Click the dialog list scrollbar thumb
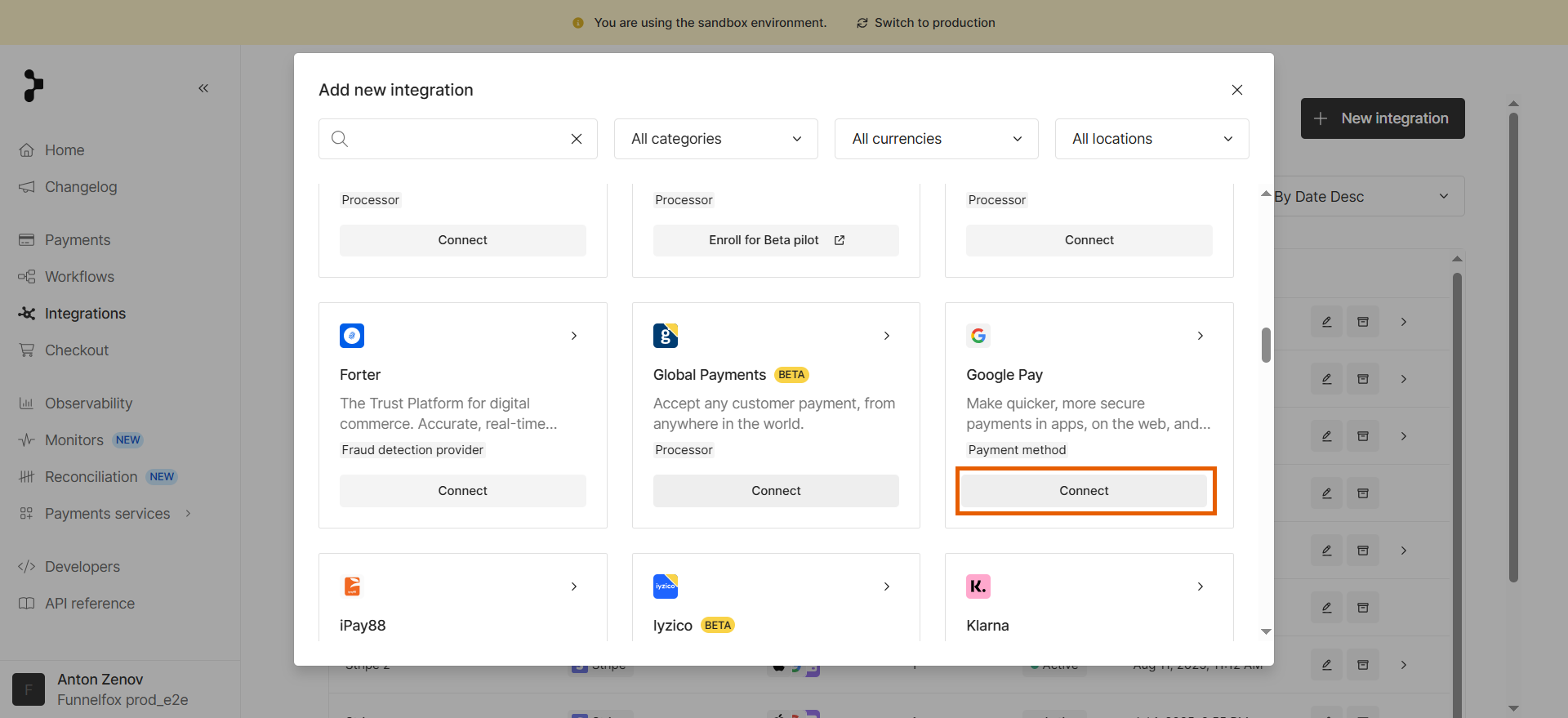The height and width of the screenshot is (718, 1568). [x=1266, y=345]
